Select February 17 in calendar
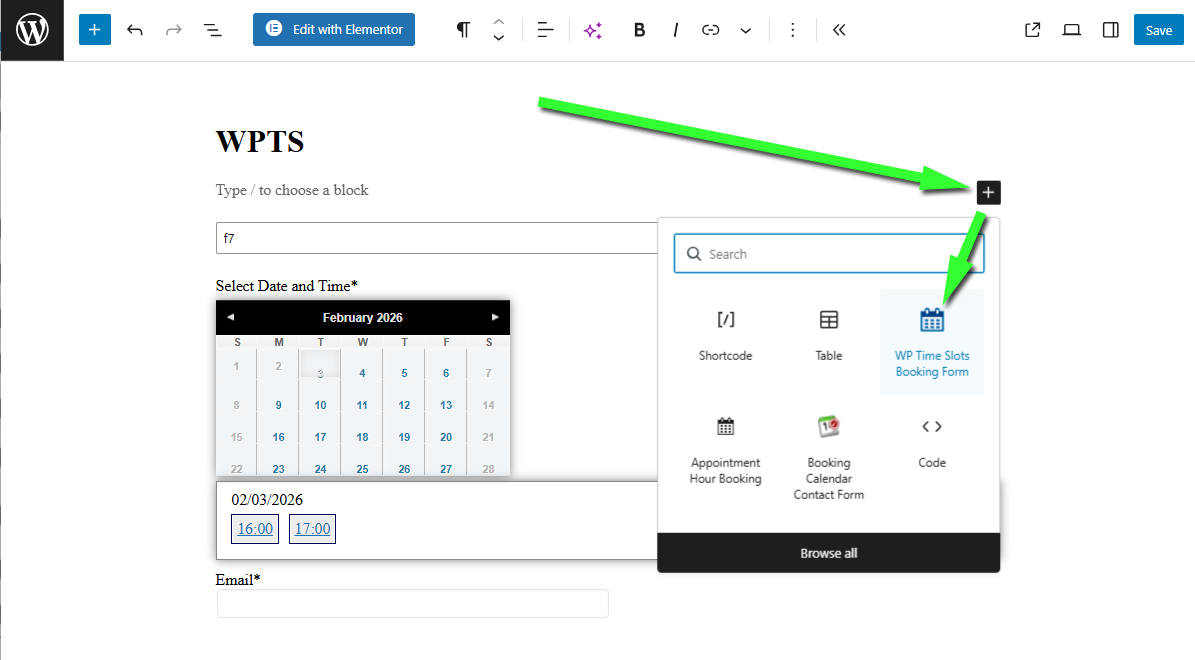1195x660 pixels. pos(320,437)
